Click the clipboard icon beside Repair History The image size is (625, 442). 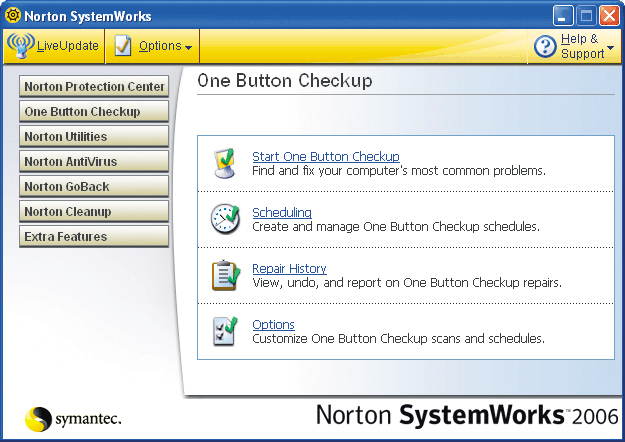tap(226, 275)
